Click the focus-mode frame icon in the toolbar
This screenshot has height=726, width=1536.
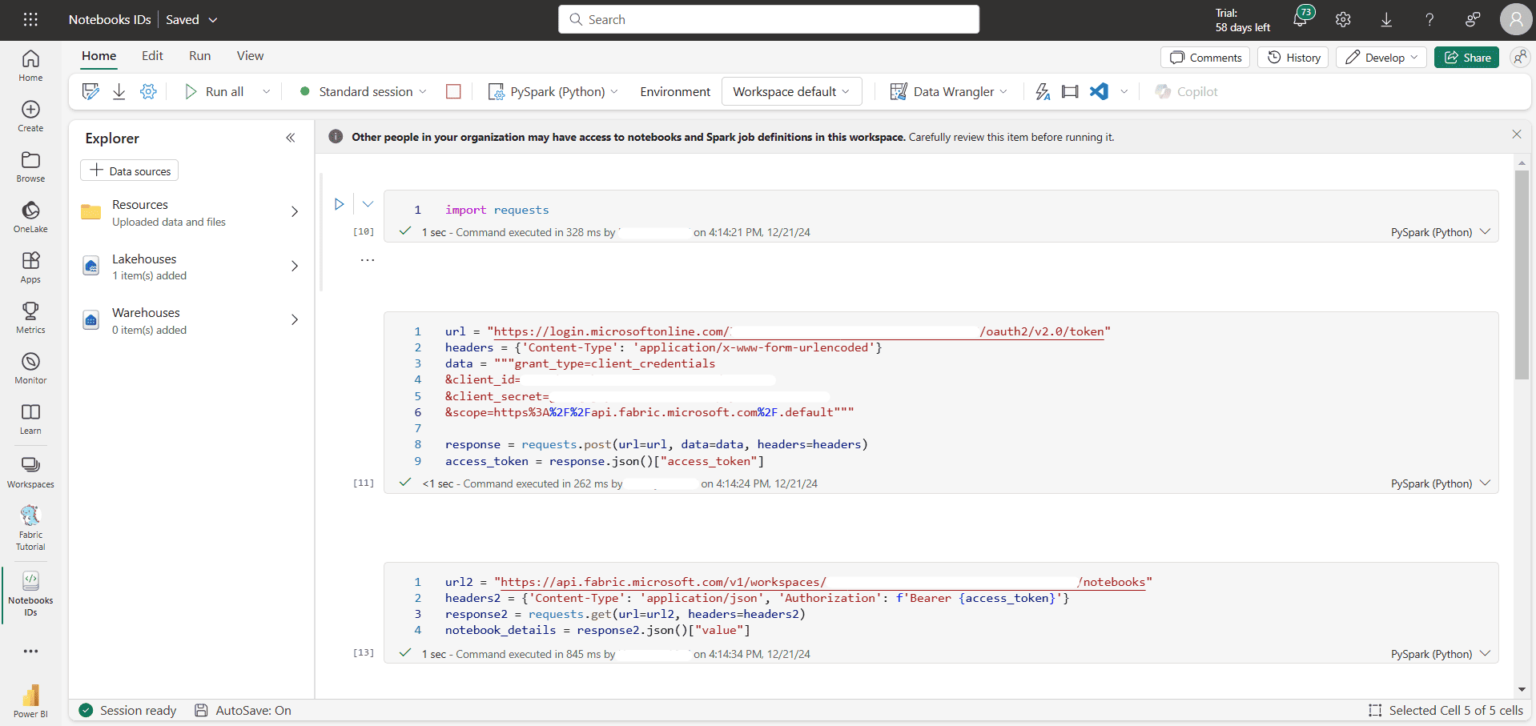click(1070, 91)
